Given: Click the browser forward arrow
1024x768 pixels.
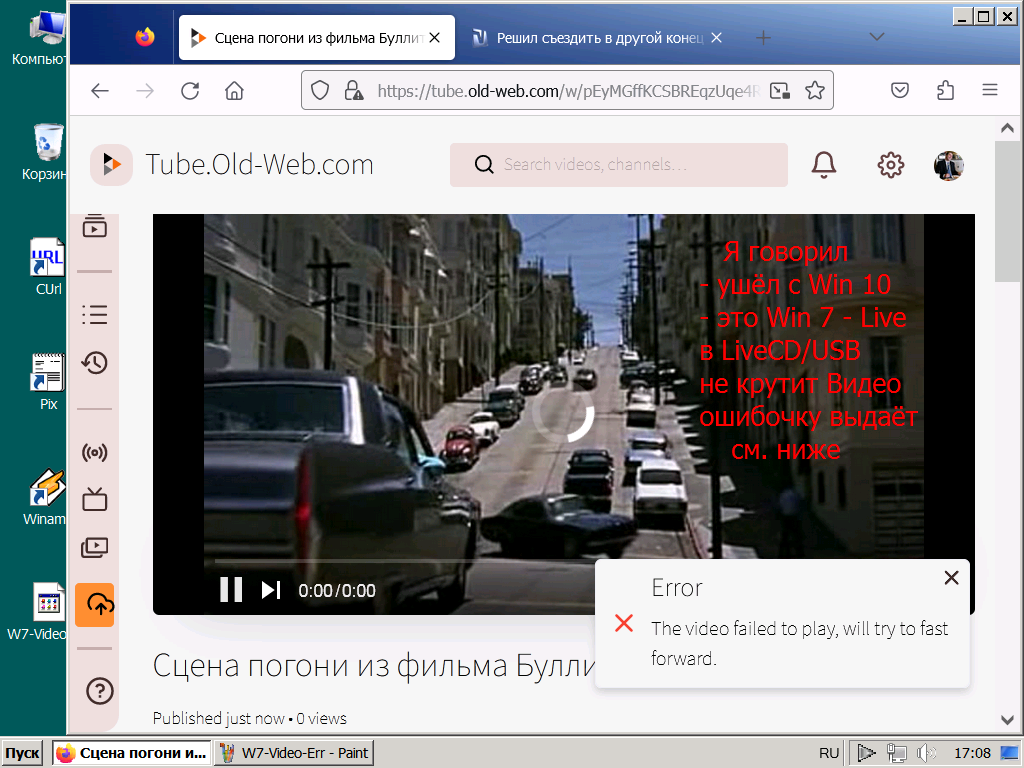Looking at the screenshot, I should point(145,91).
